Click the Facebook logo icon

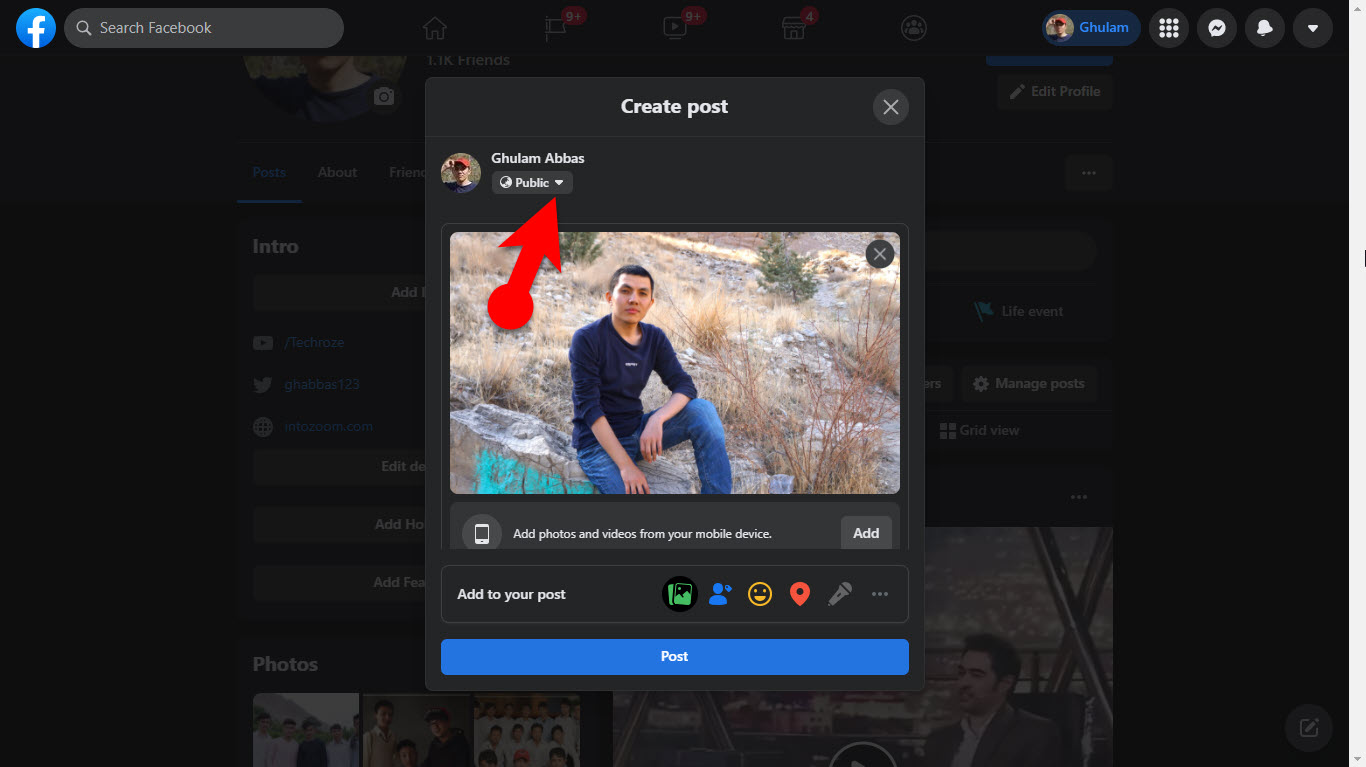click(x=36, y=28)
